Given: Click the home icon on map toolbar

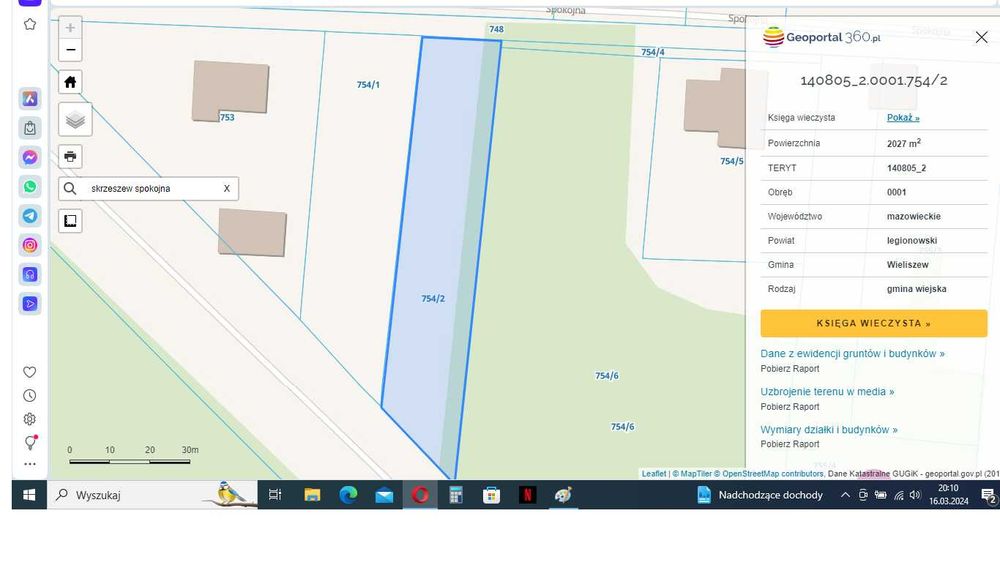Looking at the screenshot, I should click(x=70, y=82).
